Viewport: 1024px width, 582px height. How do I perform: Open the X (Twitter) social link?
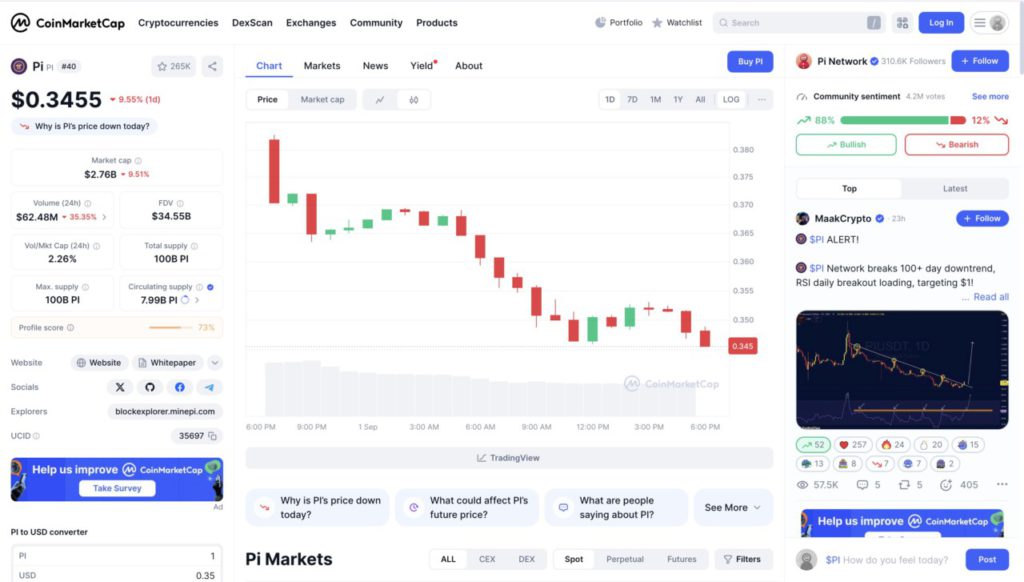pyautogui.click(x=120, y=387)
